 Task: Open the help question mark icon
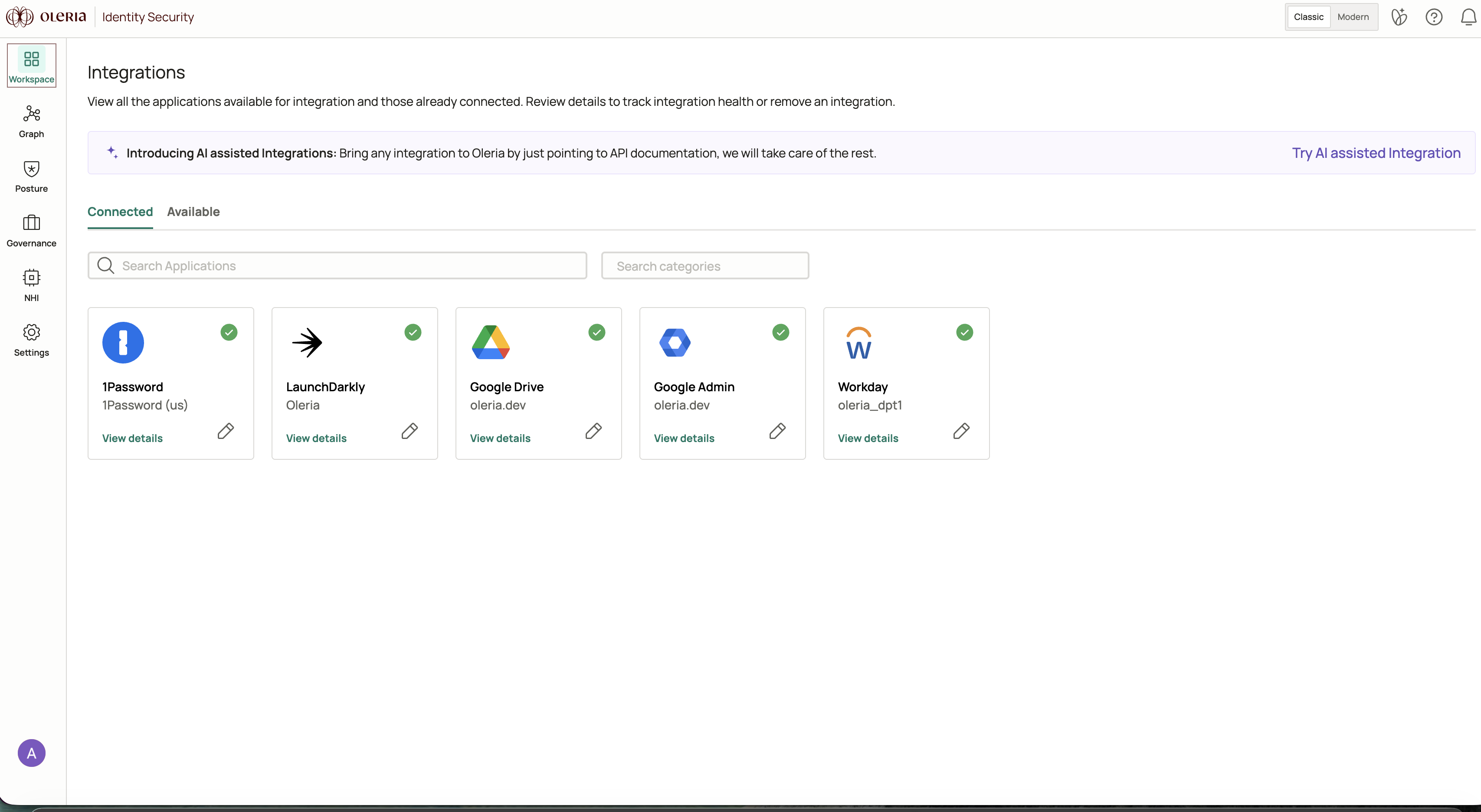tap(1434, 17)
